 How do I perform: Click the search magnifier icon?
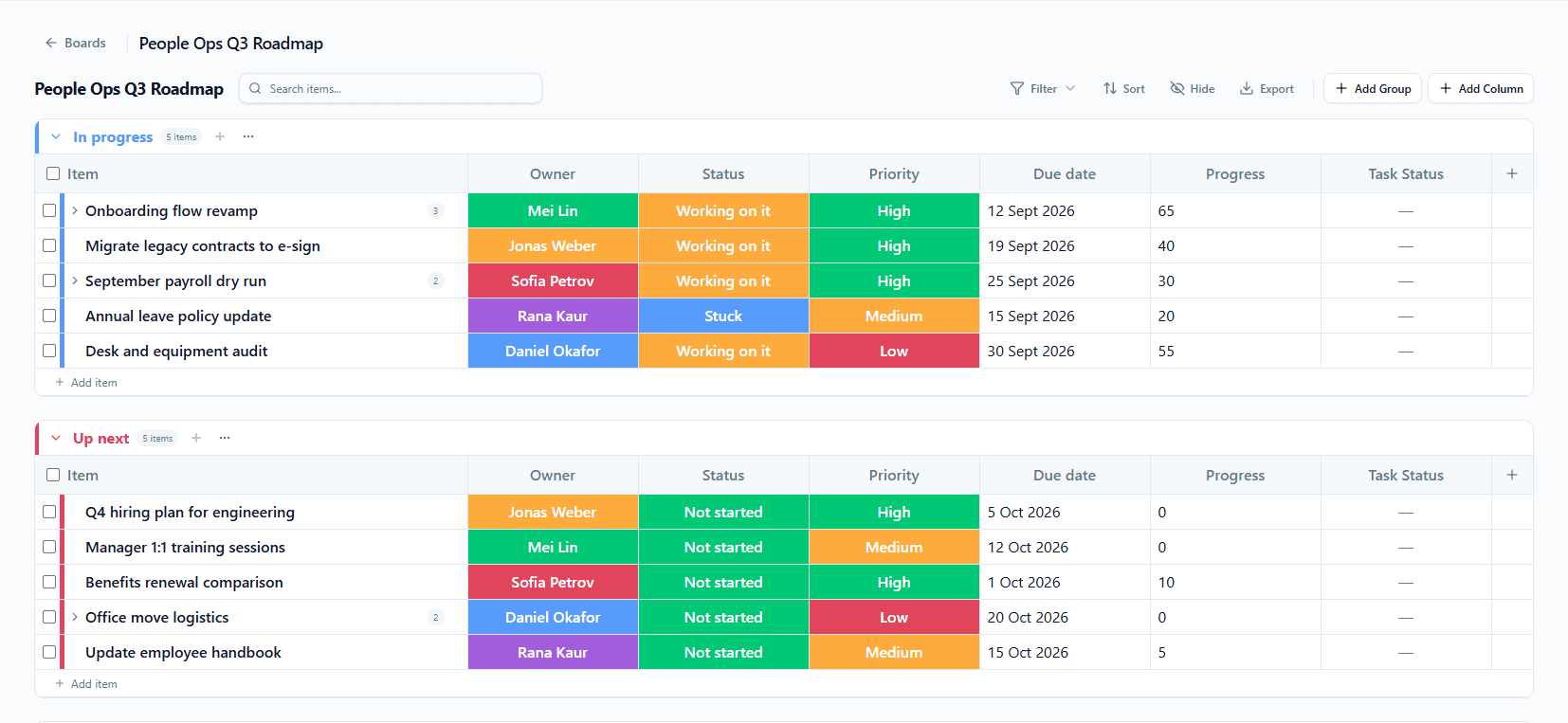[x=255, y=88]
